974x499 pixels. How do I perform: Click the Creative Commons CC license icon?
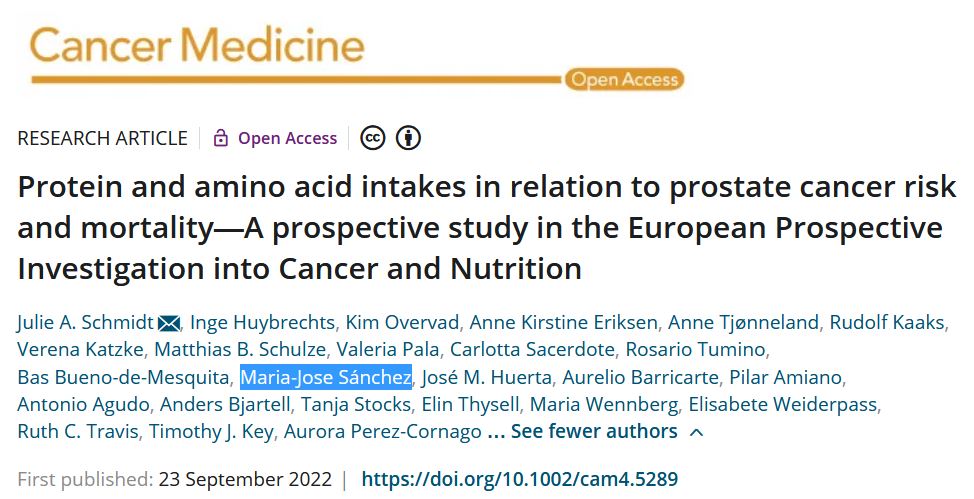coord(373,138)
